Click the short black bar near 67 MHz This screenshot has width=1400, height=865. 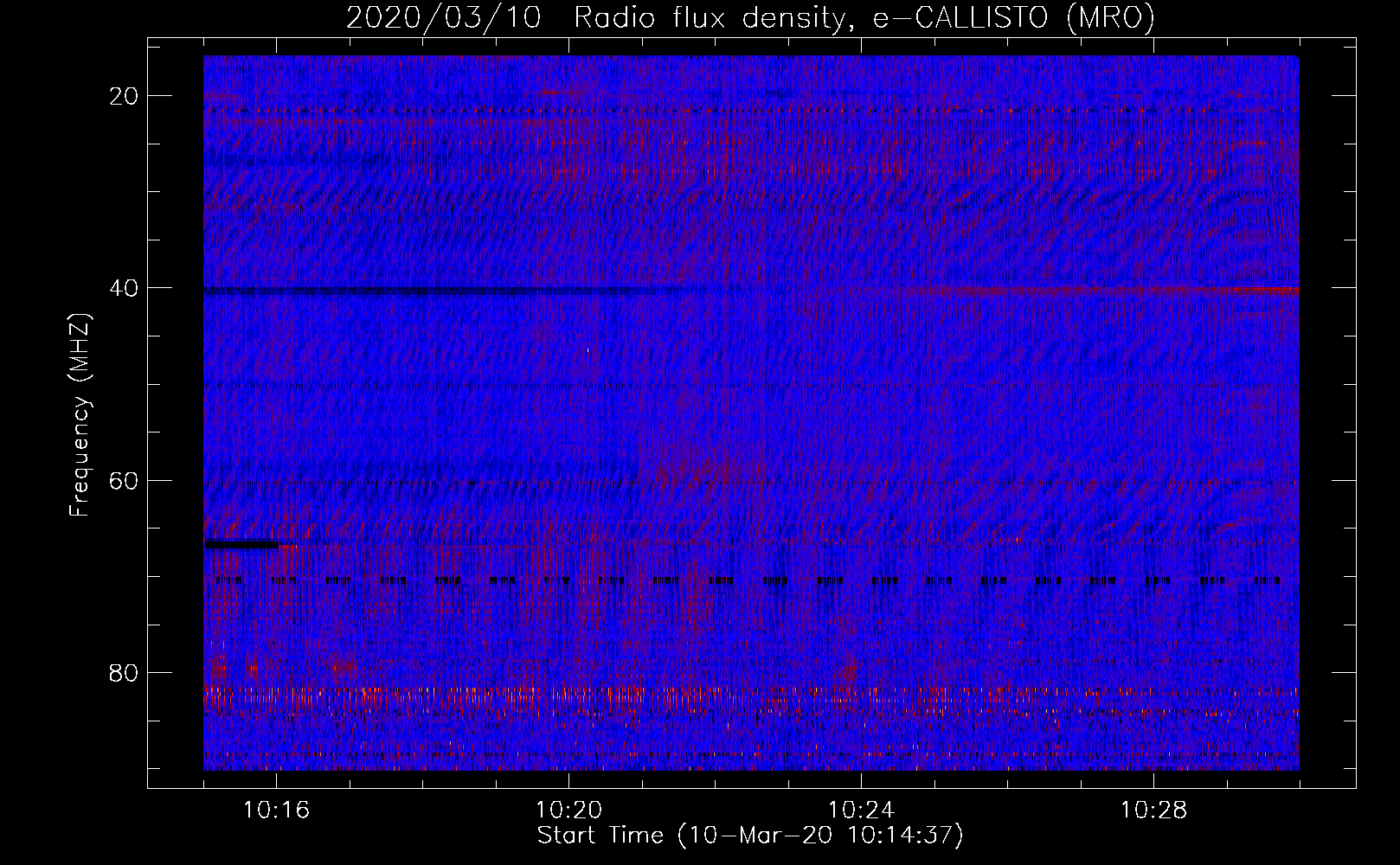click(241, 545)
